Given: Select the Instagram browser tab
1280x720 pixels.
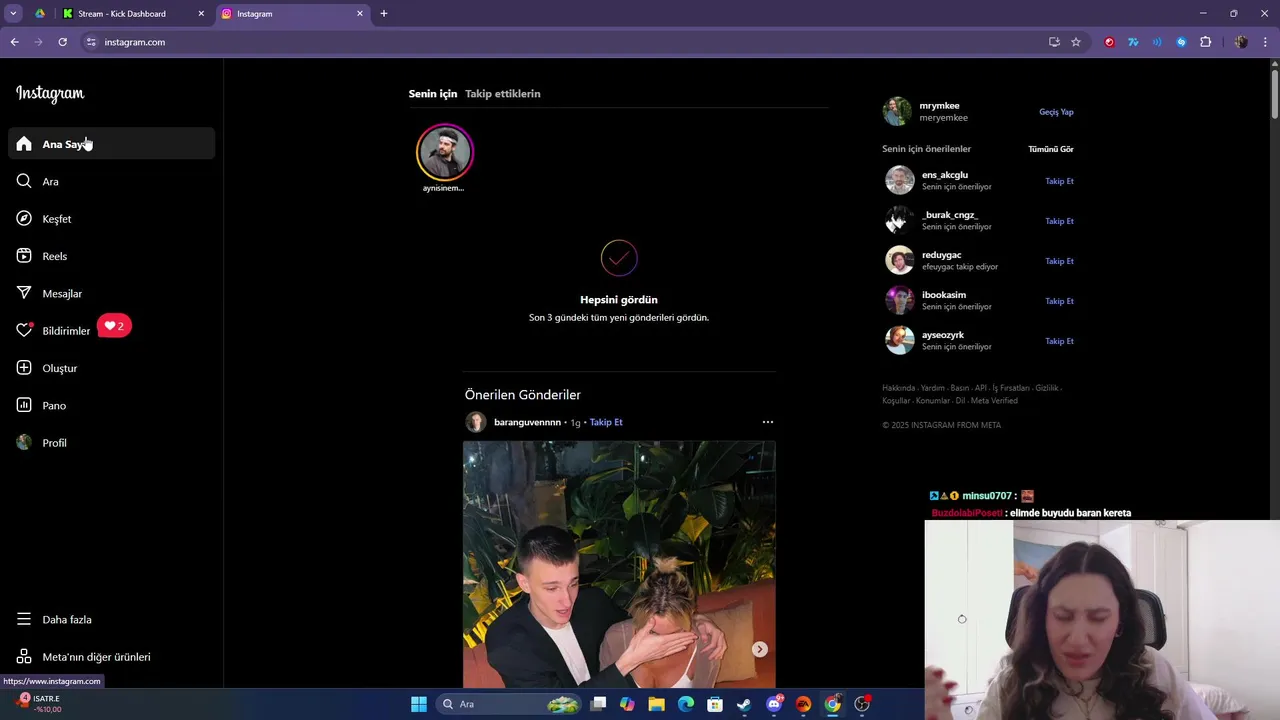Looking at the screenshot, I should (291, 14).
